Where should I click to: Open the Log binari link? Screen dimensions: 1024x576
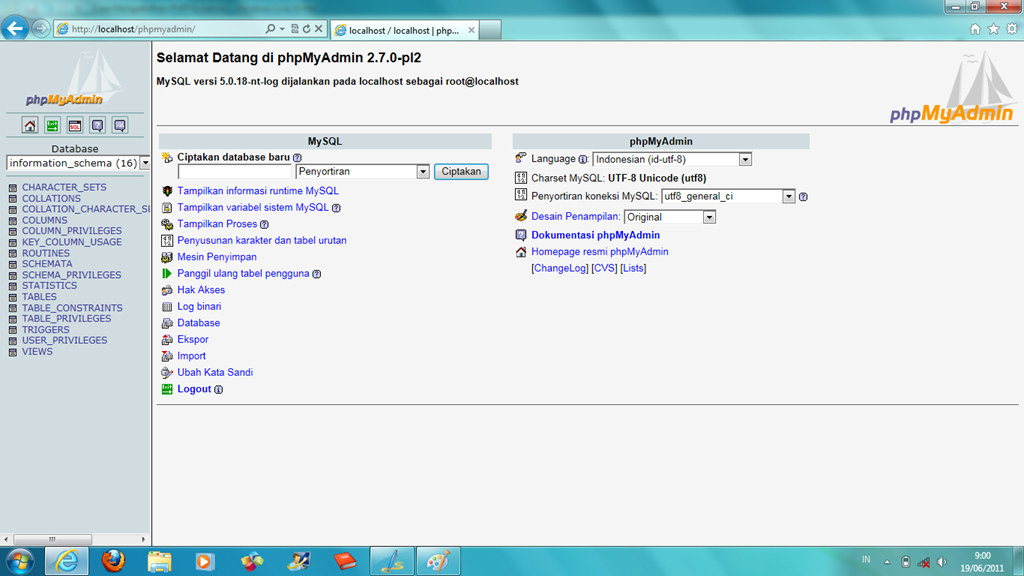pos(199,306)
